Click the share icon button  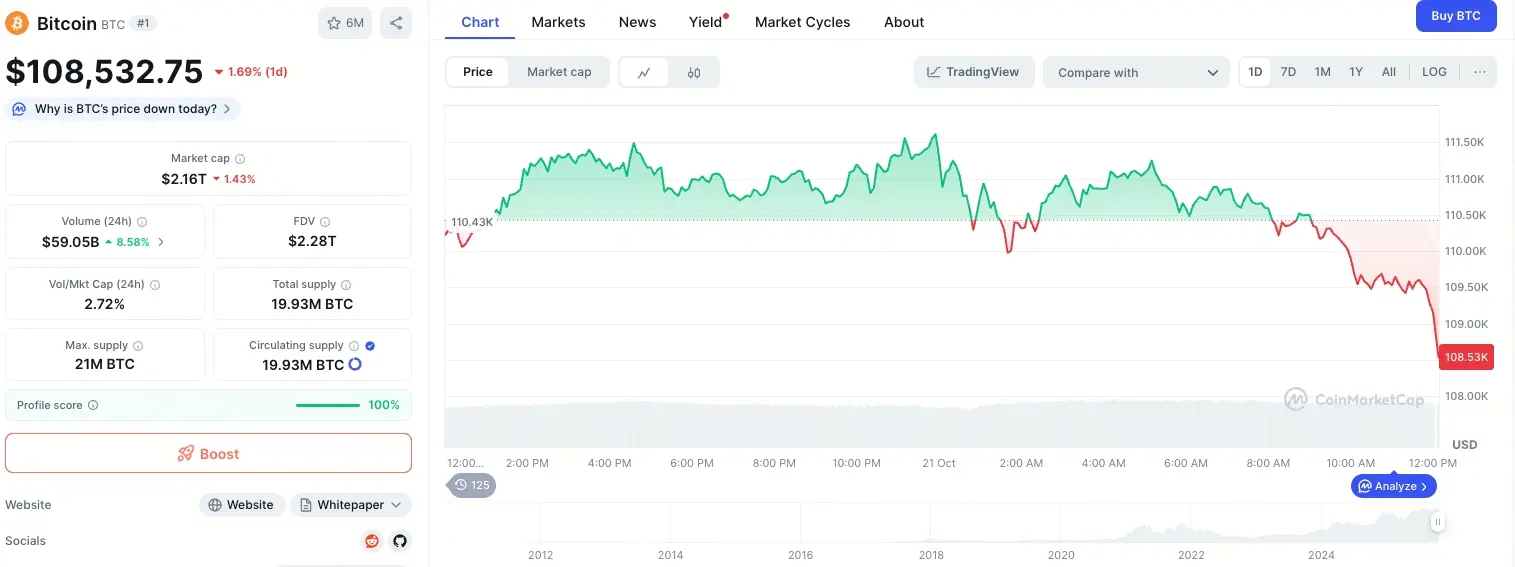[x=396, y=23]
